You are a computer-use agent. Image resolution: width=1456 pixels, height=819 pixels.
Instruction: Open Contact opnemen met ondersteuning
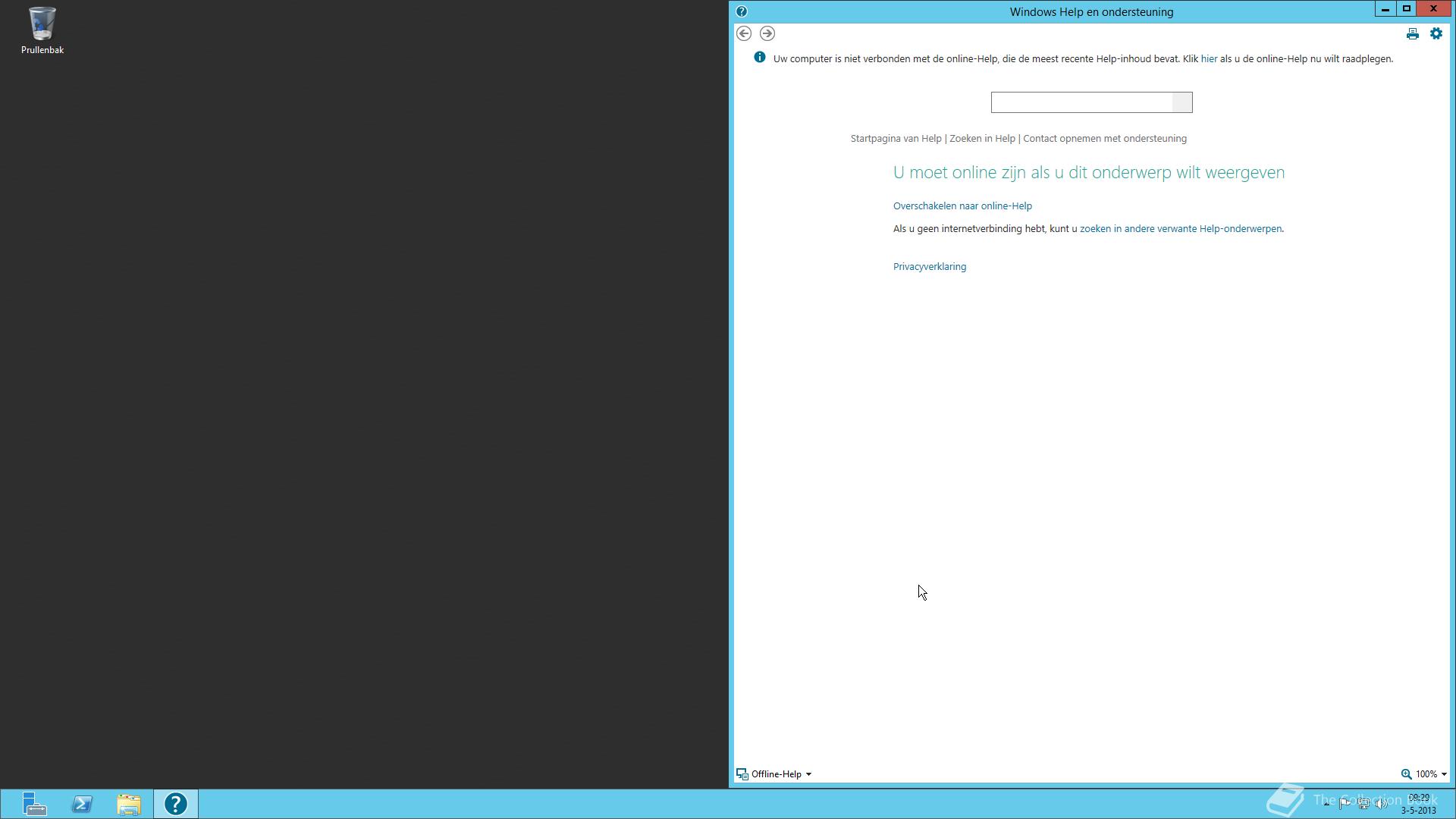click(x=1104, y=139)
